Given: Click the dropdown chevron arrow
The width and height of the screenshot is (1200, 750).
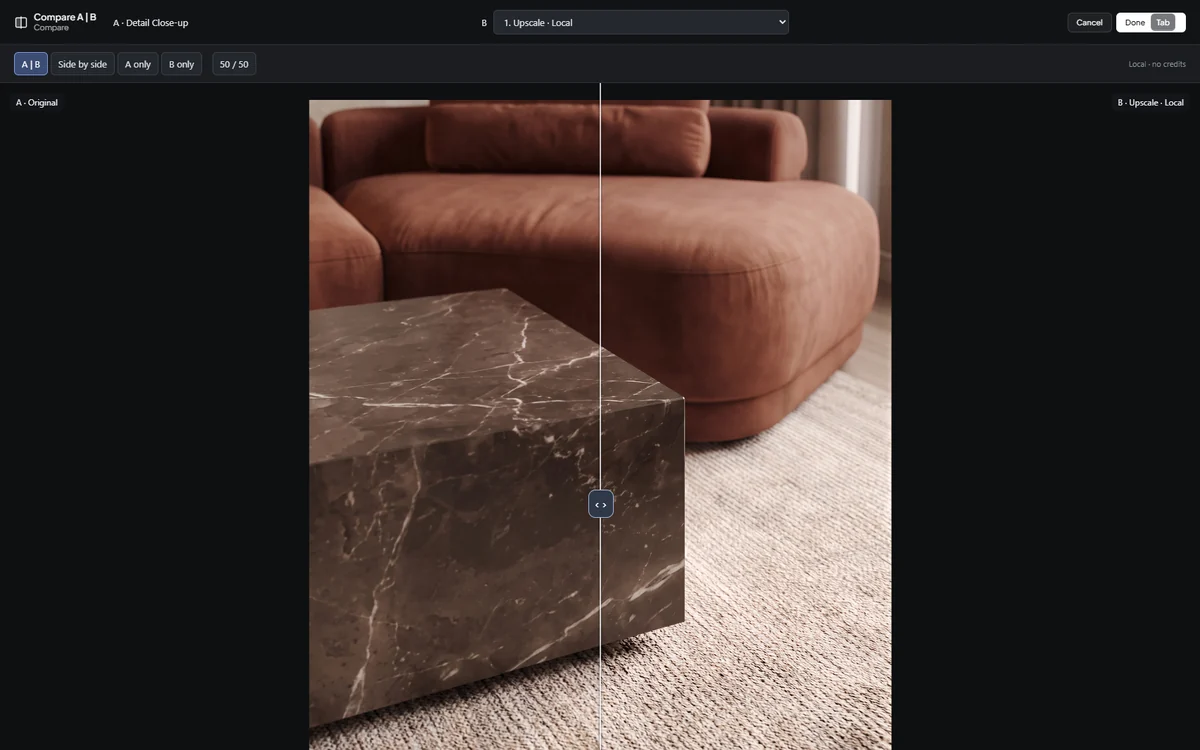Looking at the screenshot, I should 782,22.
